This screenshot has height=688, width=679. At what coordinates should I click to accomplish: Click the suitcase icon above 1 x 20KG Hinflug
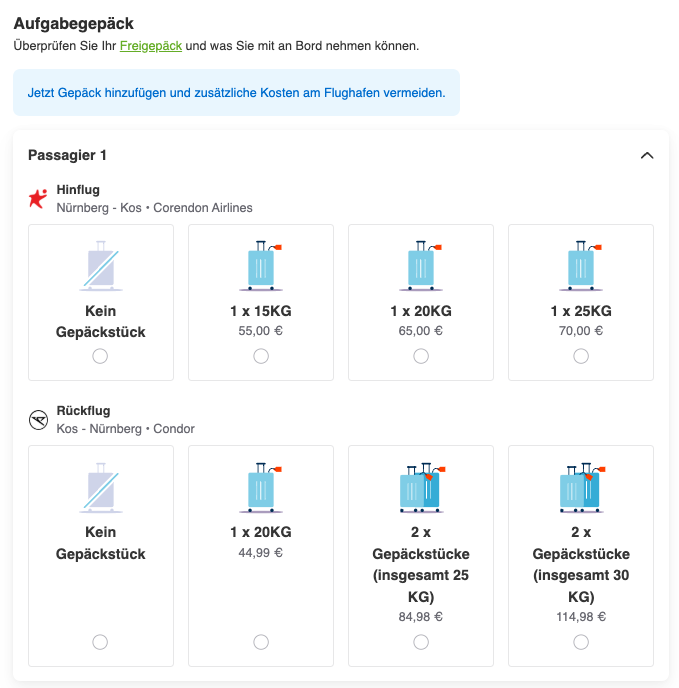pyautogui.click(x=420, y=265)
